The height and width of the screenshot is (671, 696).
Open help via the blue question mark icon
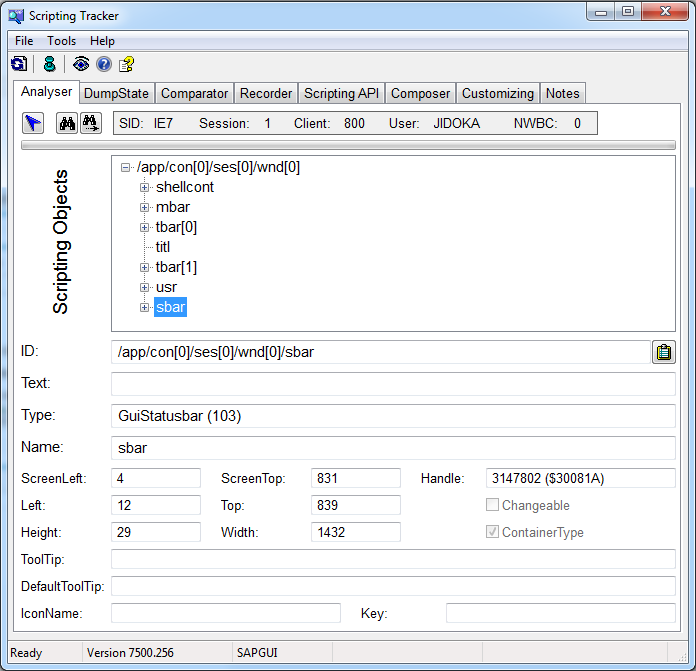[x=104, y=64]
